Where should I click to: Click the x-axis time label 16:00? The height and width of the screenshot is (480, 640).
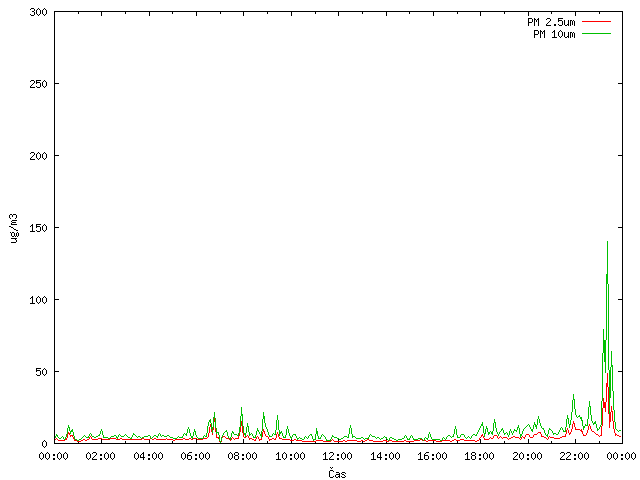pos(432,456)
